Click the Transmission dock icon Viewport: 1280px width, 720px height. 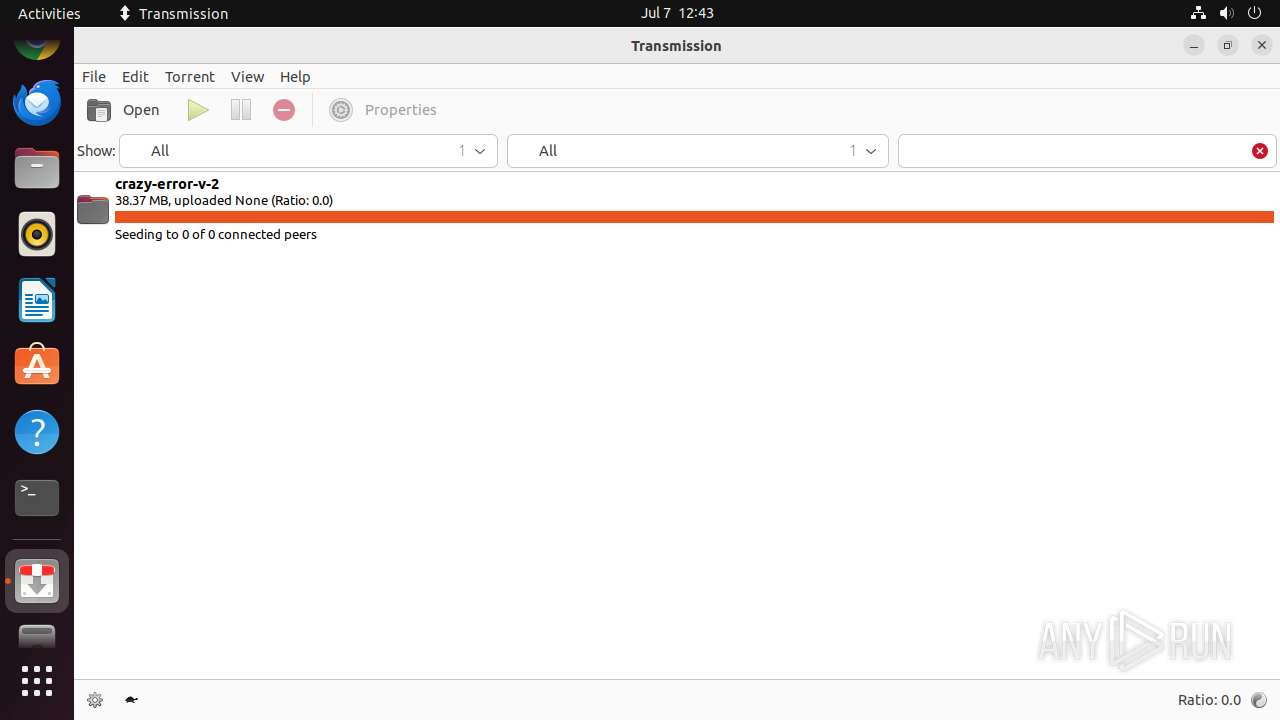(x=37, y=581)
